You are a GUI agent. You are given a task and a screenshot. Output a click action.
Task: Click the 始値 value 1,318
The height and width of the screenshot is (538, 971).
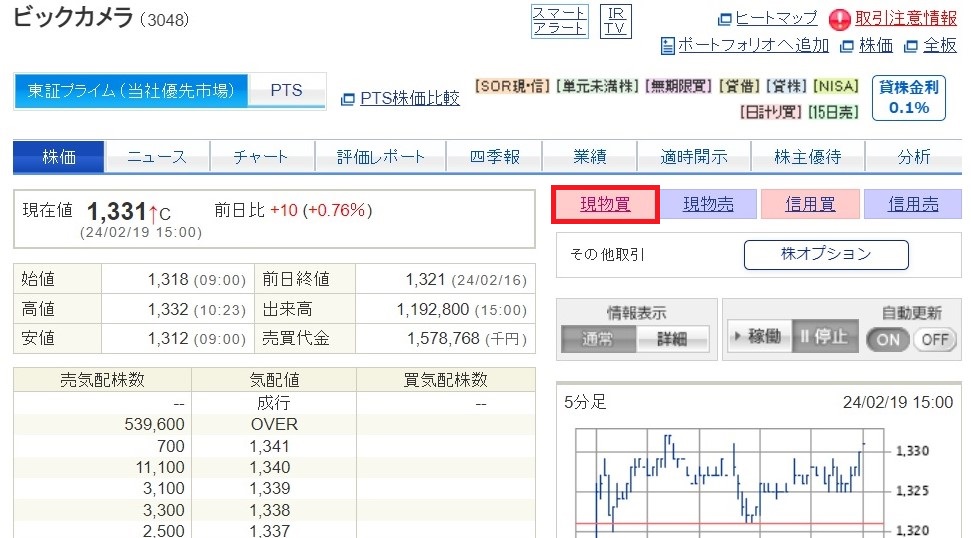point(168,279)
